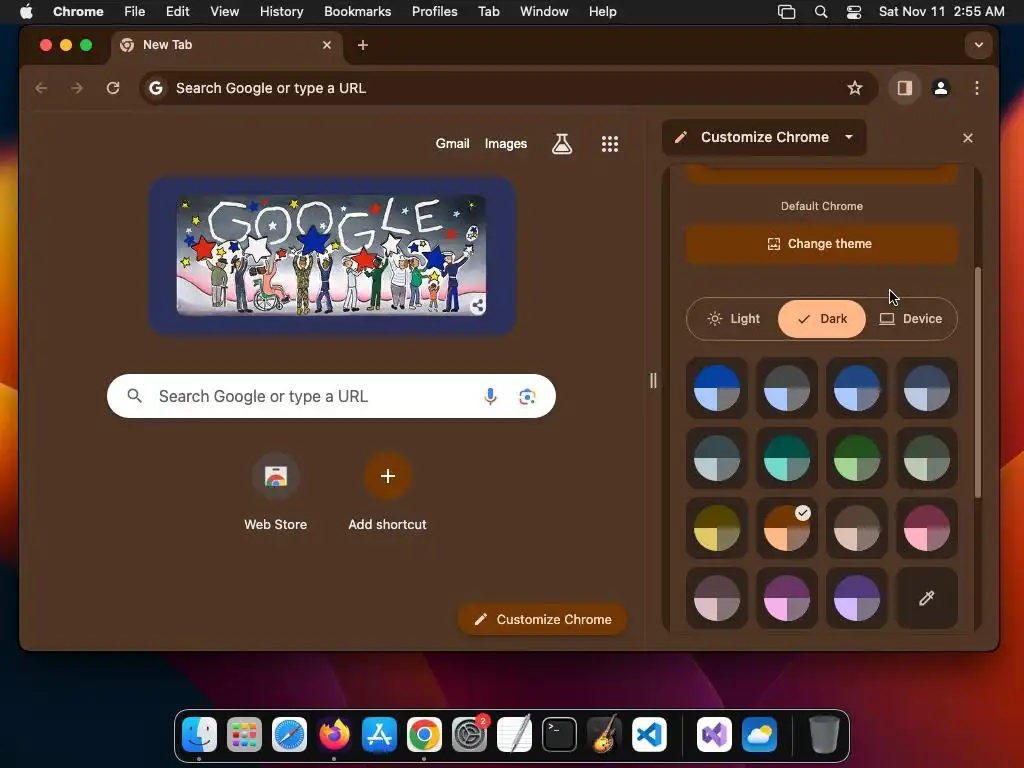Open the History menu
1024x768 pixels.
[281, 12]
